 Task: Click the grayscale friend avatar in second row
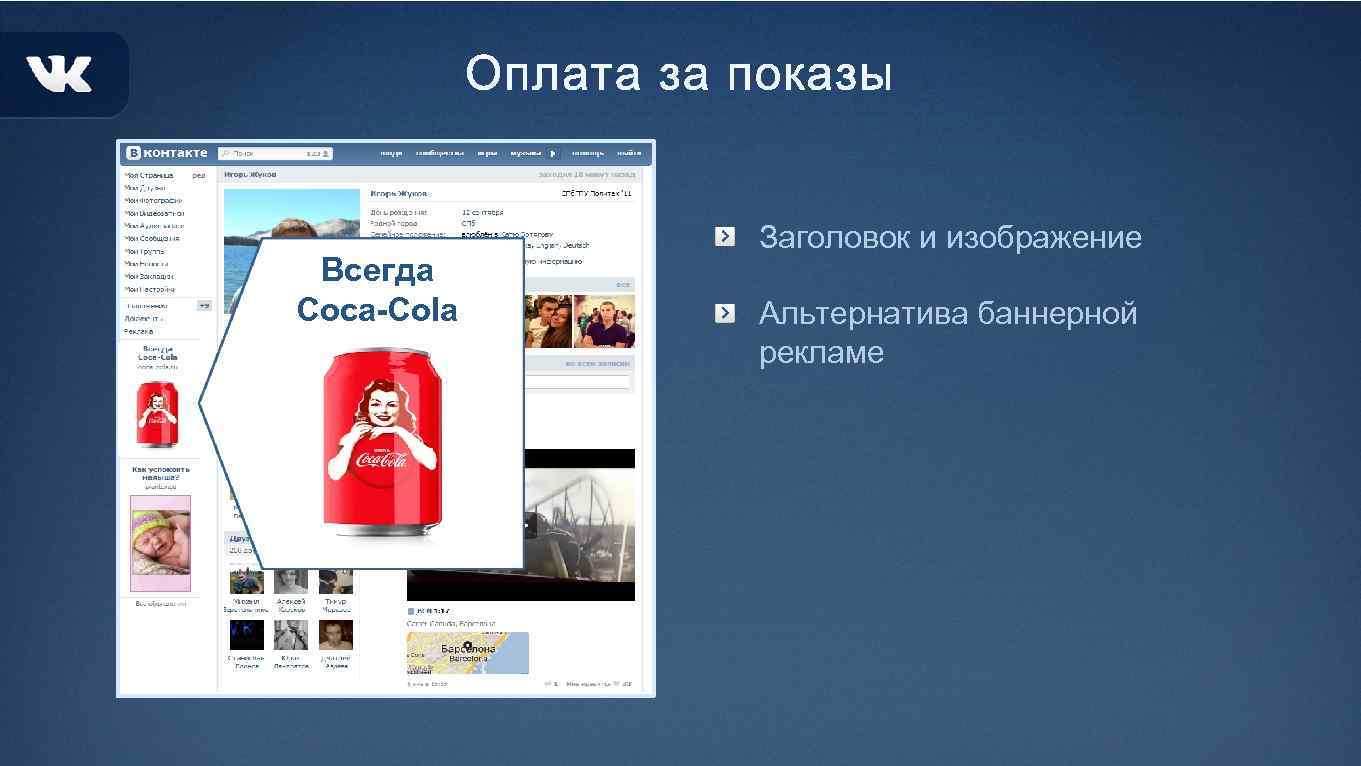291,635
